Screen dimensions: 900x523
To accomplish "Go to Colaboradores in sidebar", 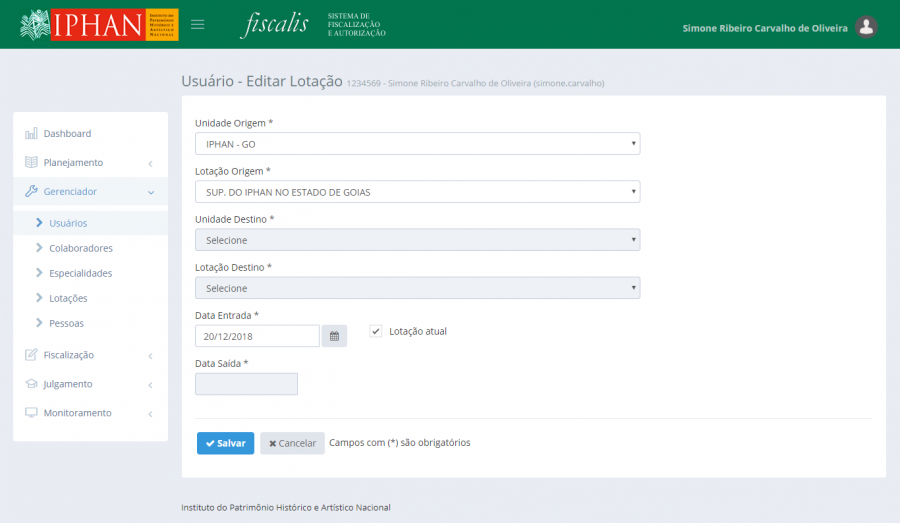I will coord(80,248).
